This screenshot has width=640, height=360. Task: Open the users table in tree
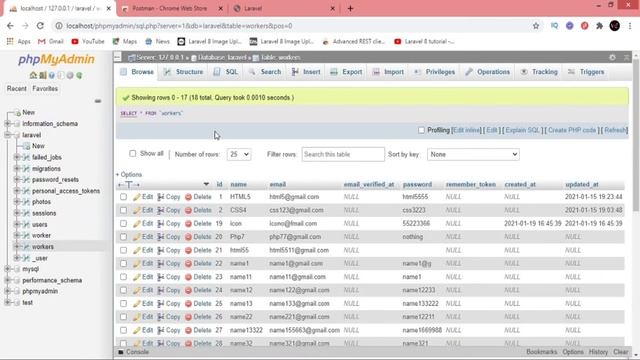[39, 224]
